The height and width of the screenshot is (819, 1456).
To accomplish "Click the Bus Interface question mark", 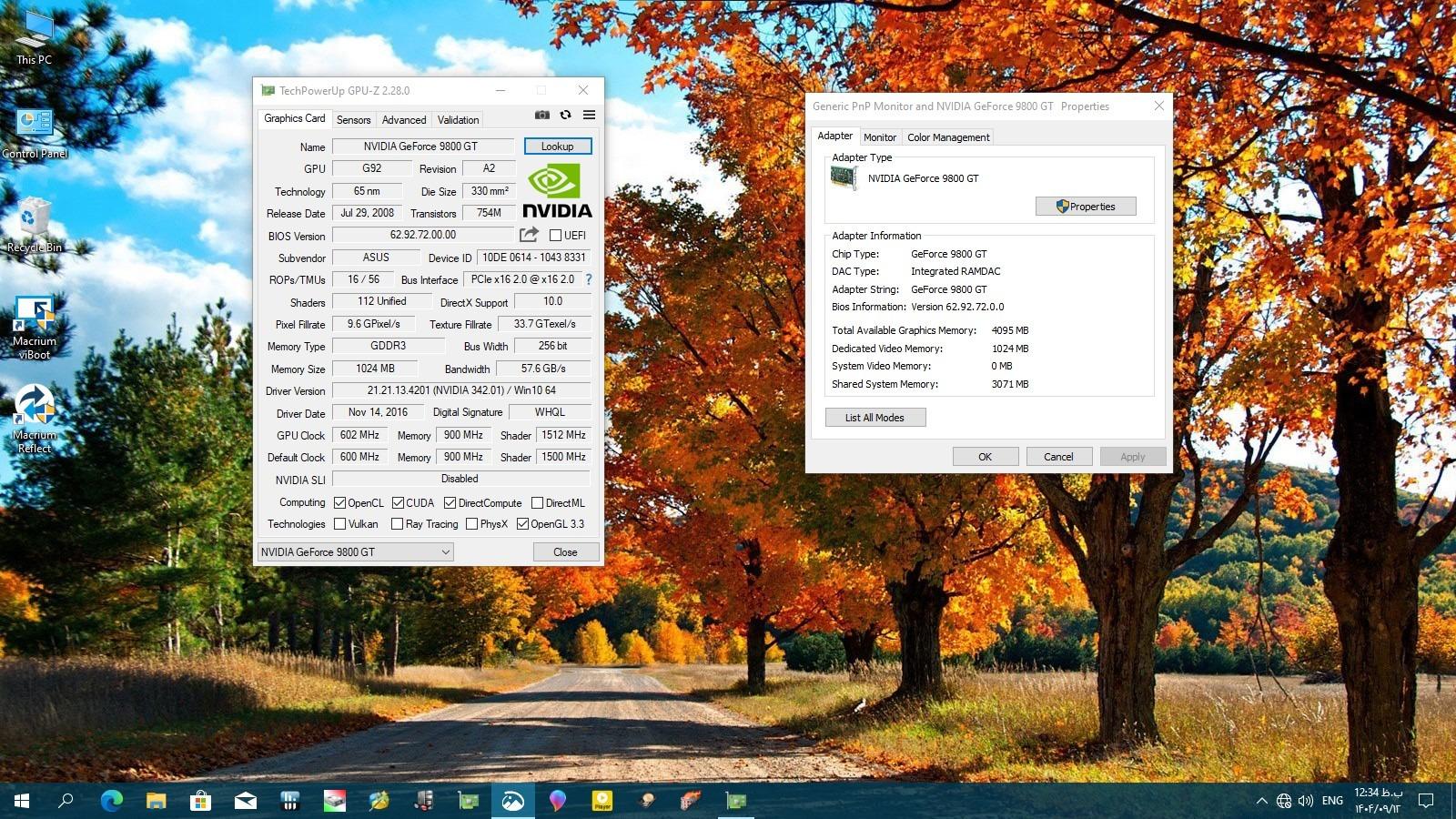I will pos(588,279).
